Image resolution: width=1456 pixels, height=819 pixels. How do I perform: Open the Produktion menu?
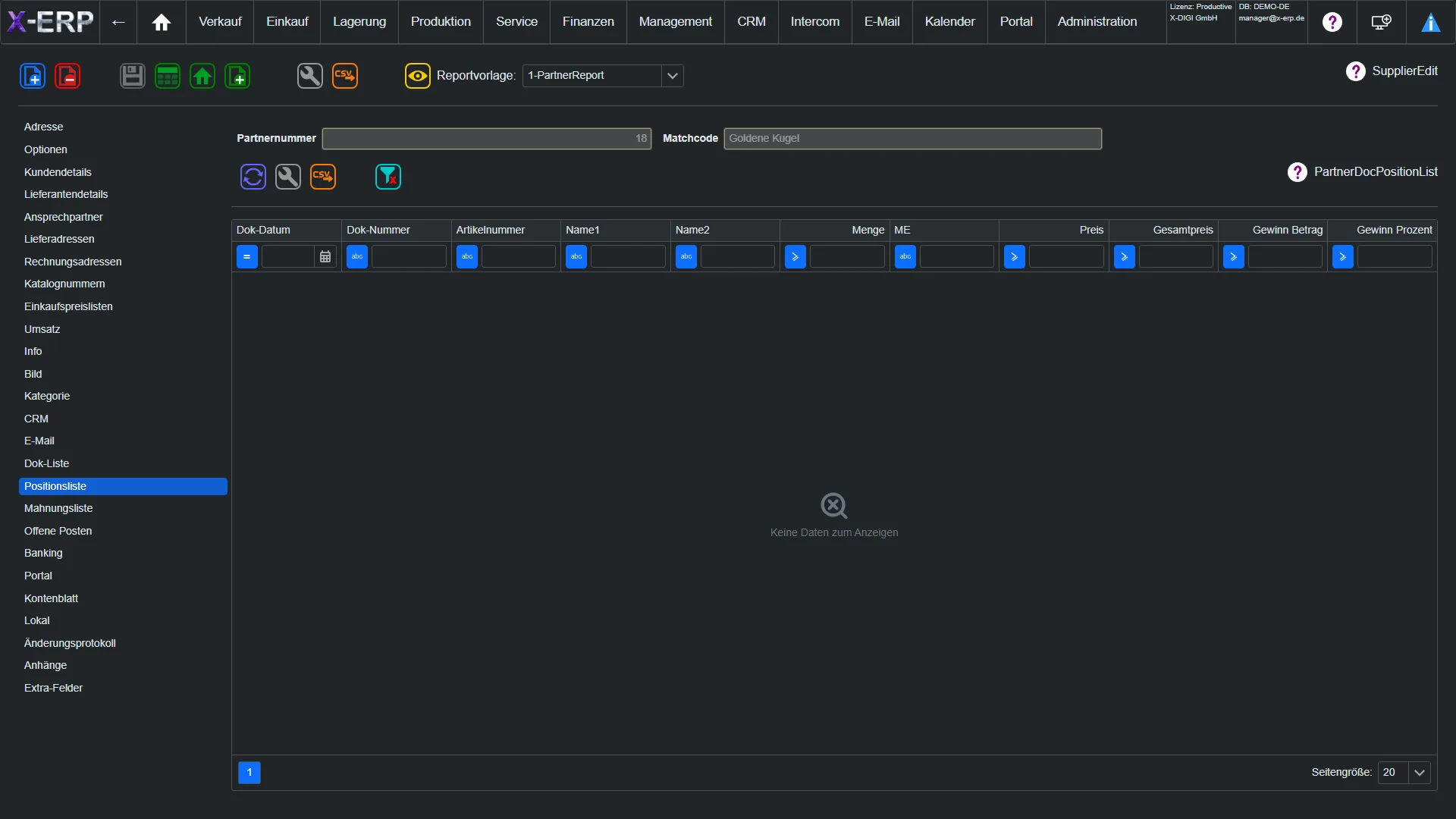pos(441,22)
